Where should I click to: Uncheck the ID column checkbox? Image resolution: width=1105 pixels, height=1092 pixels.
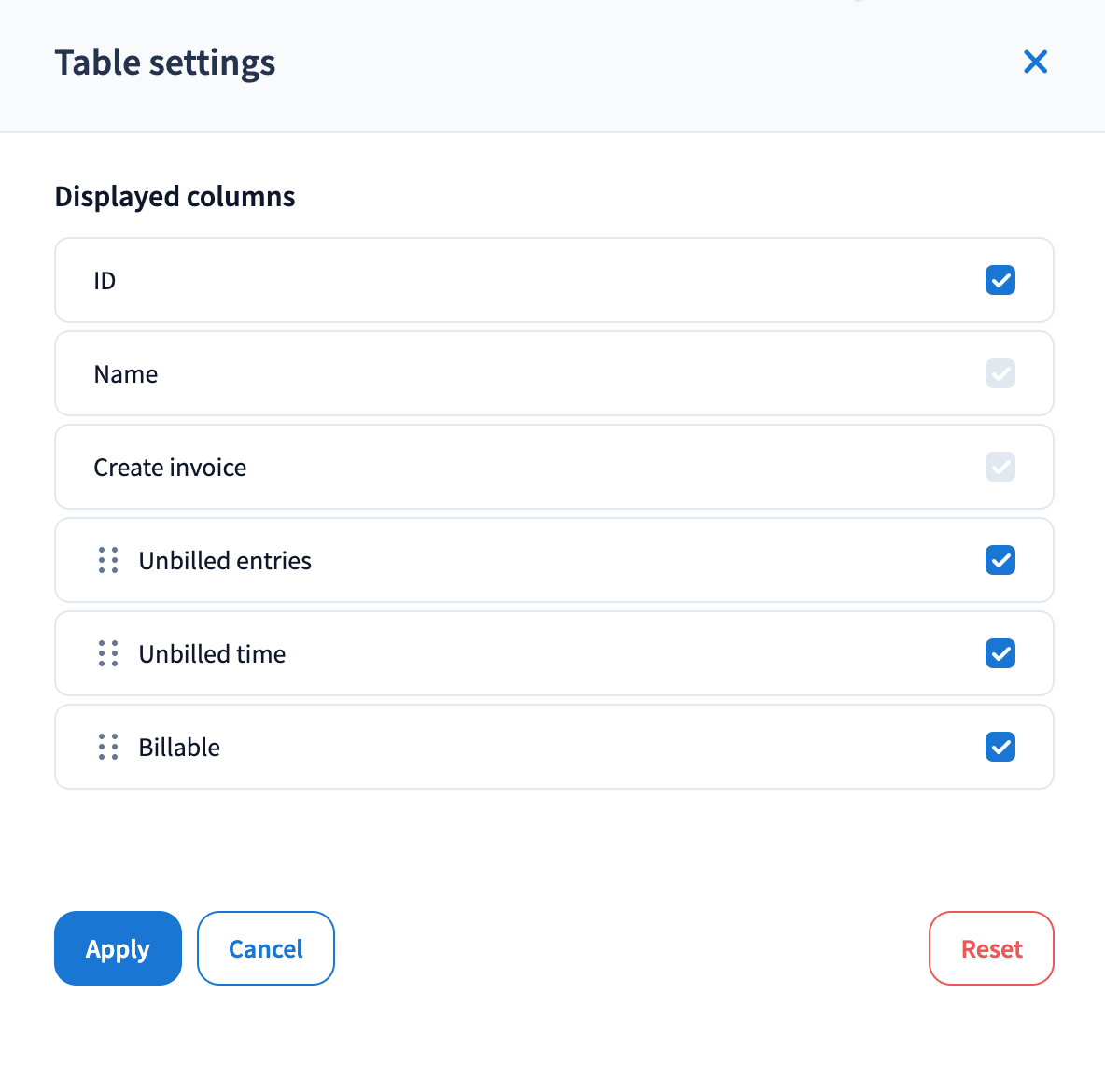(1000, 280)
